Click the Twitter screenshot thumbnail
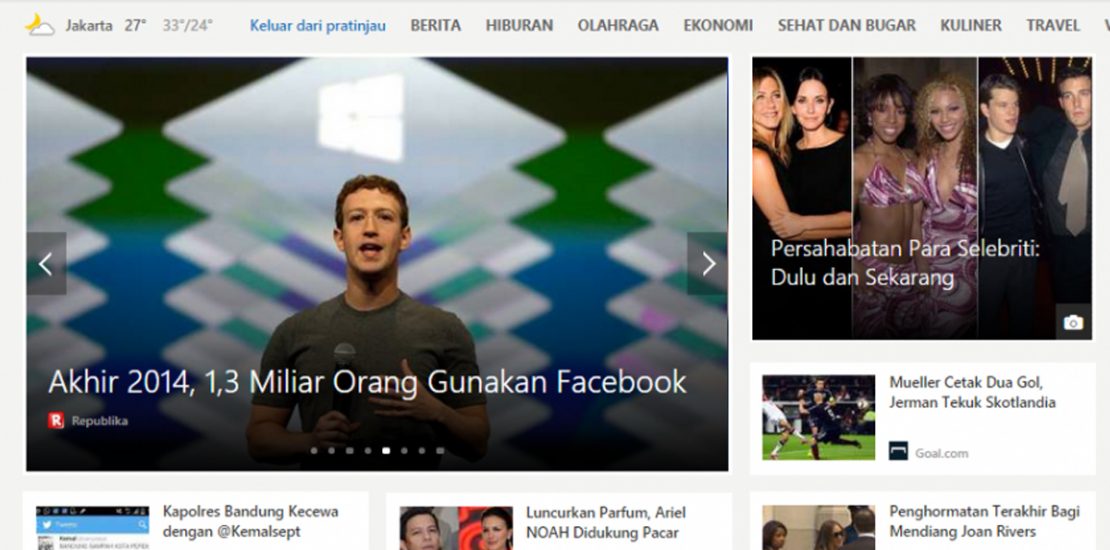 pyautogui.click(x=93, y=527)
